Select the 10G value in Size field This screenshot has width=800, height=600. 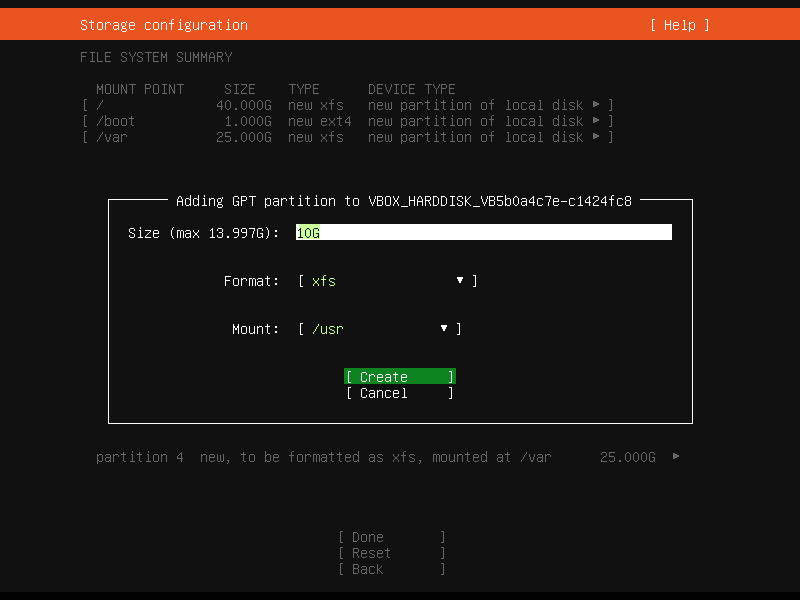click(x=307, y=232)
